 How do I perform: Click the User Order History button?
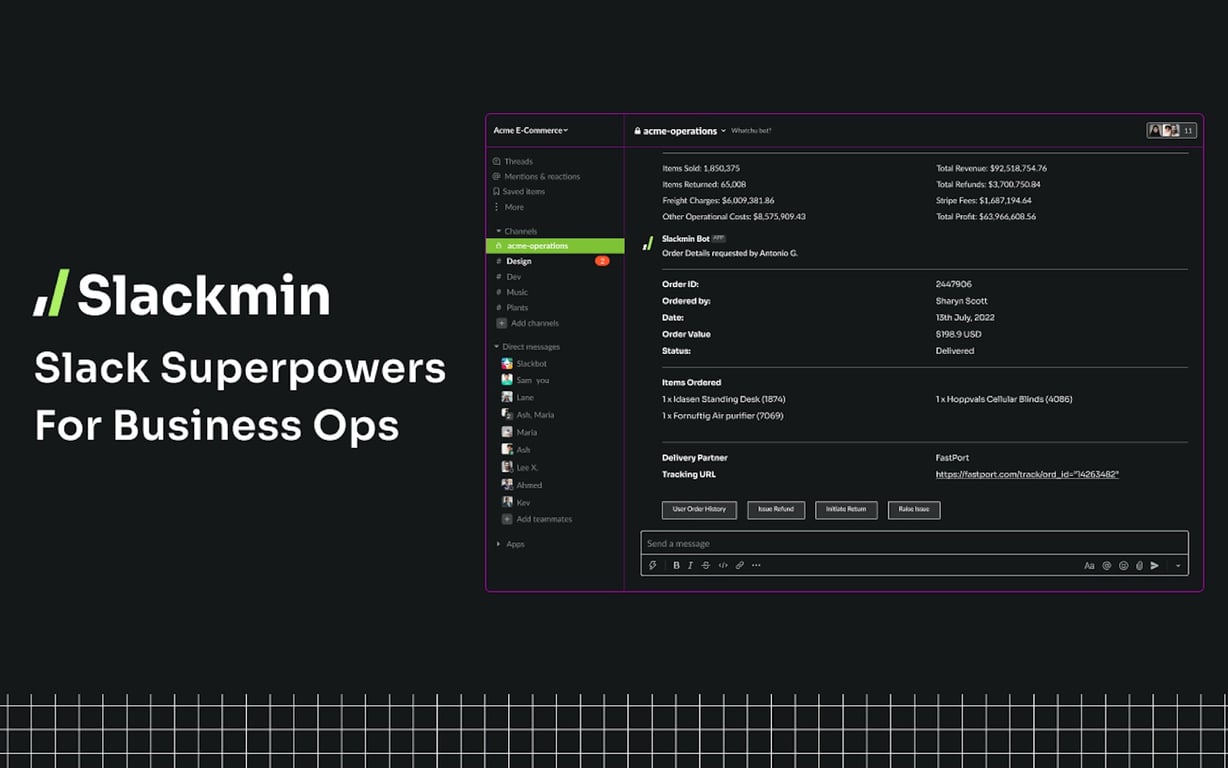tap(699, 510)
